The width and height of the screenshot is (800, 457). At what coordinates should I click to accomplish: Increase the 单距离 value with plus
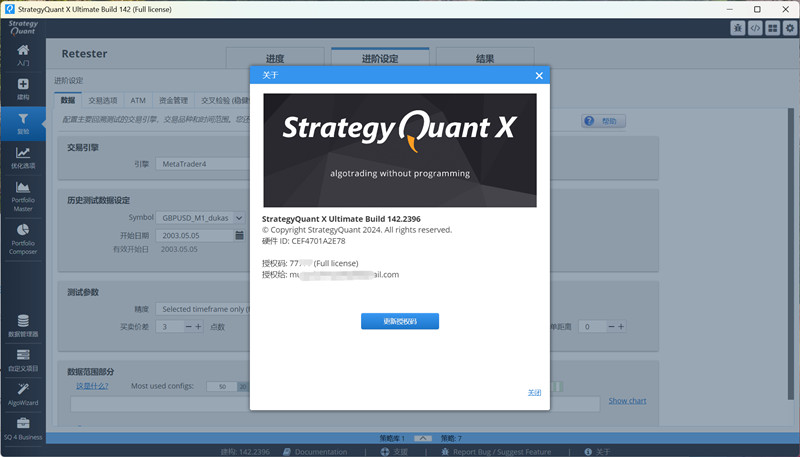[621, 326]
